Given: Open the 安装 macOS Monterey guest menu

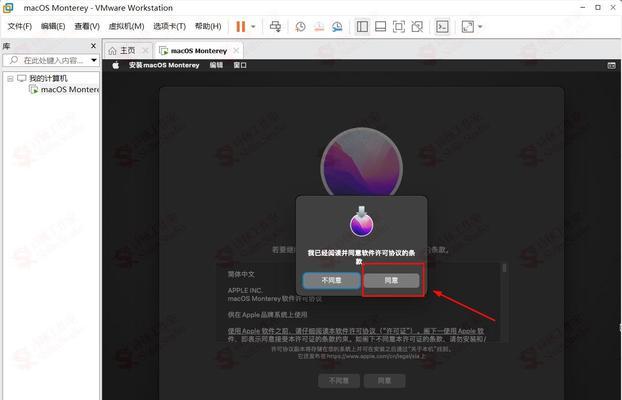Looking at the screenshot, I should coord(164,65).
